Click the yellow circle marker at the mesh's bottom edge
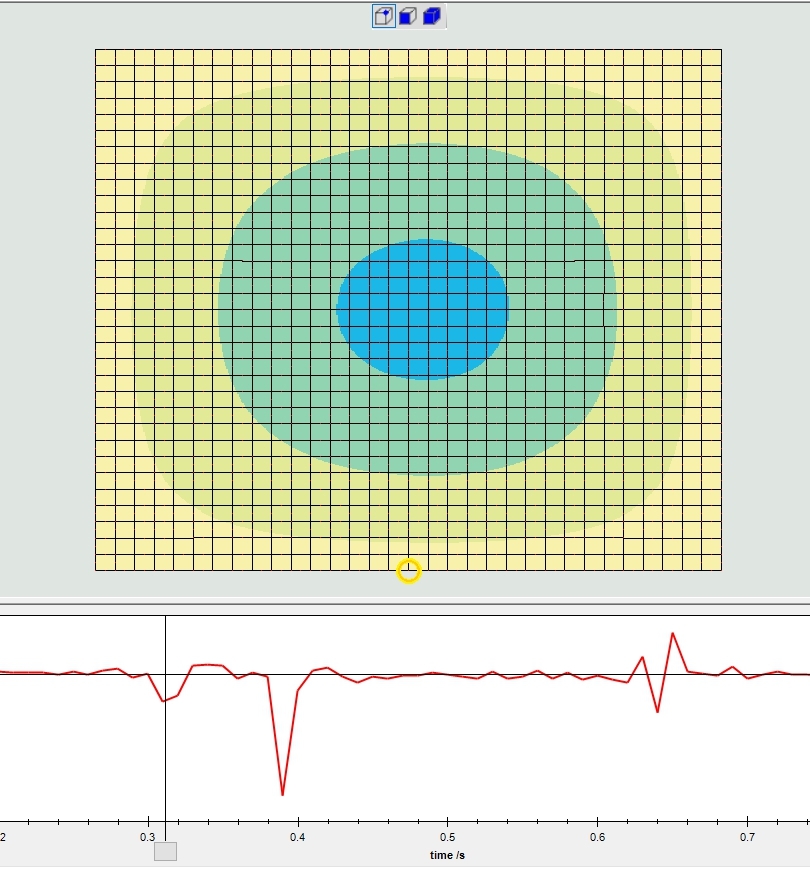The image size is (810, 869). click(x=409, y=571)
